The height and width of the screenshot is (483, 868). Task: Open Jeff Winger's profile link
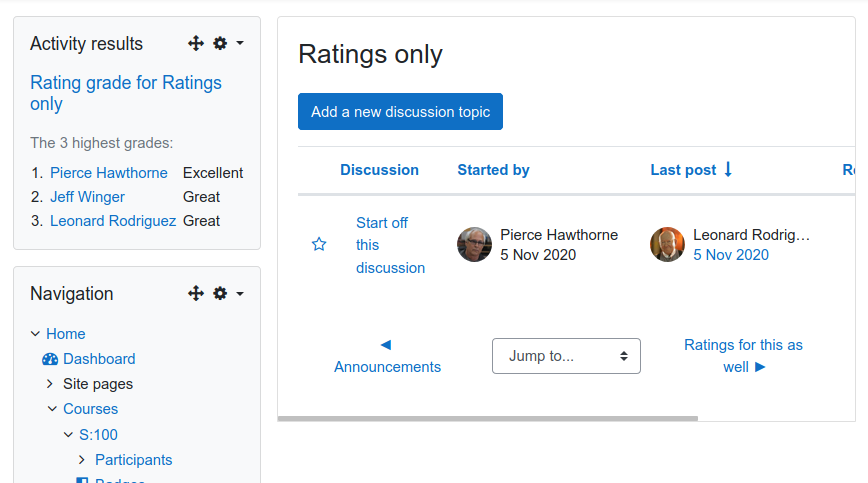[87, 197]
